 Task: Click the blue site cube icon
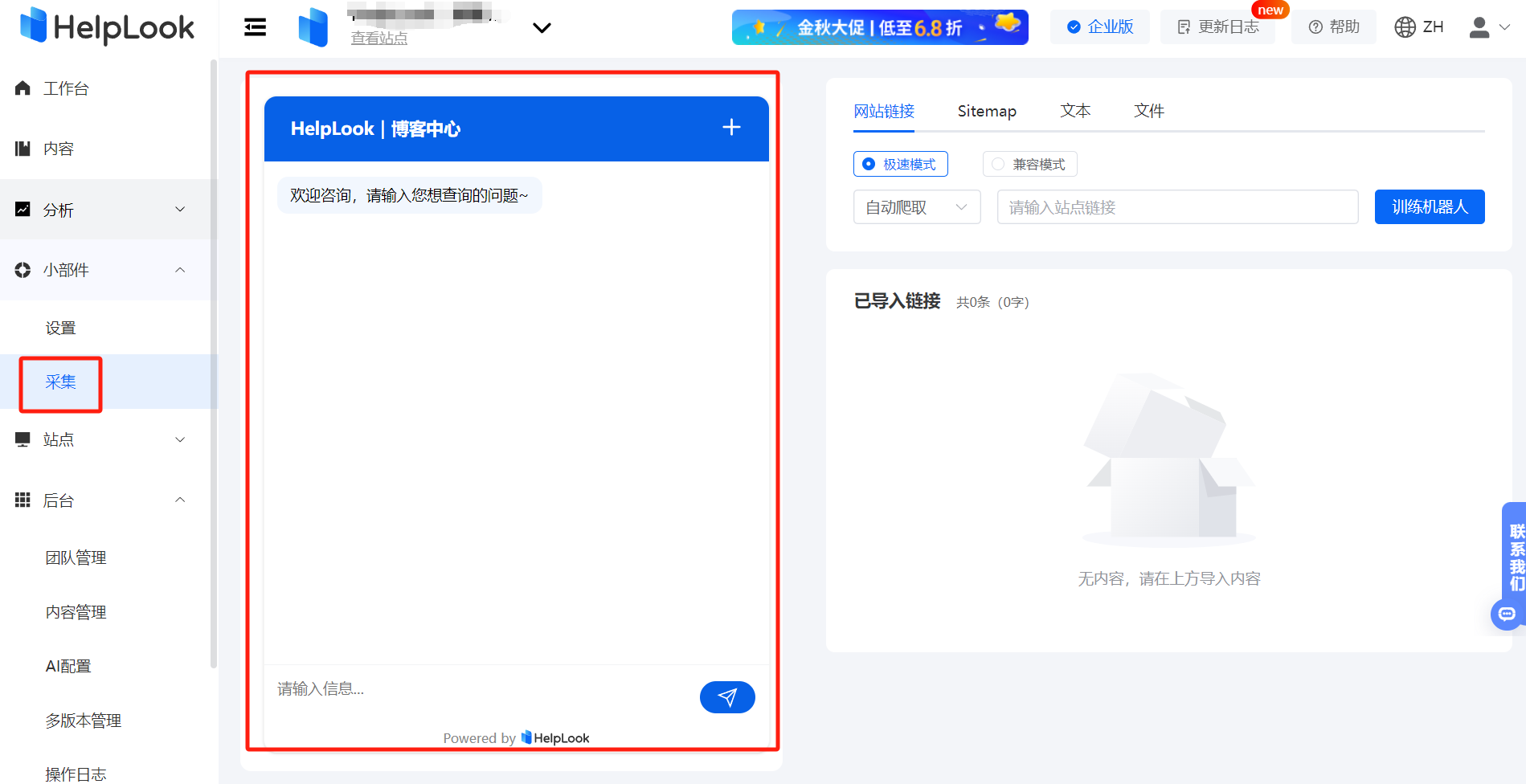click(x=313, y=27)
